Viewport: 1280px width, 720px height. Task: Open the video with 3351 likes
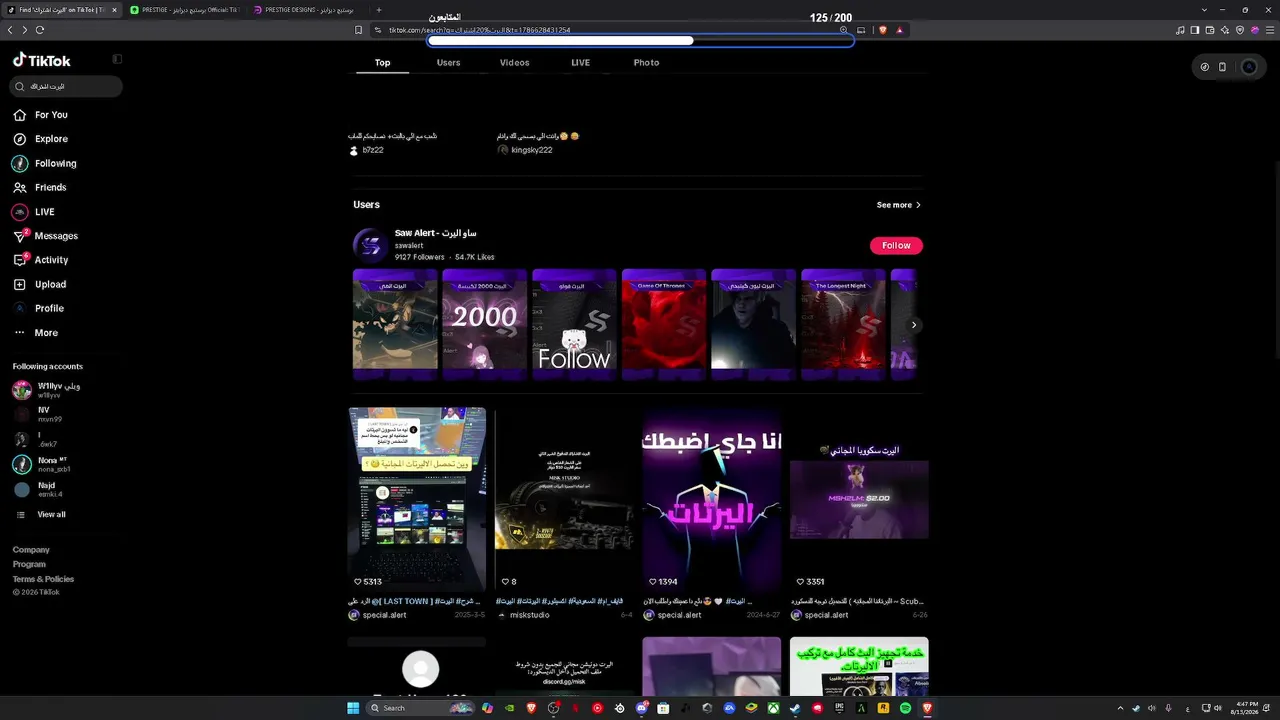(859, 499)
